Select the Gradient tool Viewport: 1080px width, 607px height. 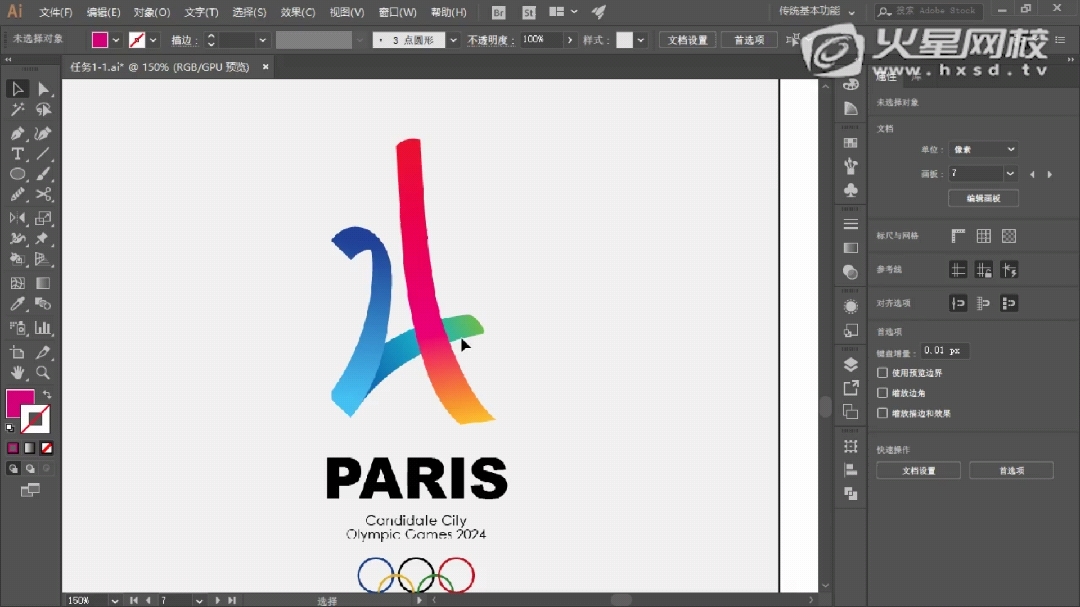(43, 283)
